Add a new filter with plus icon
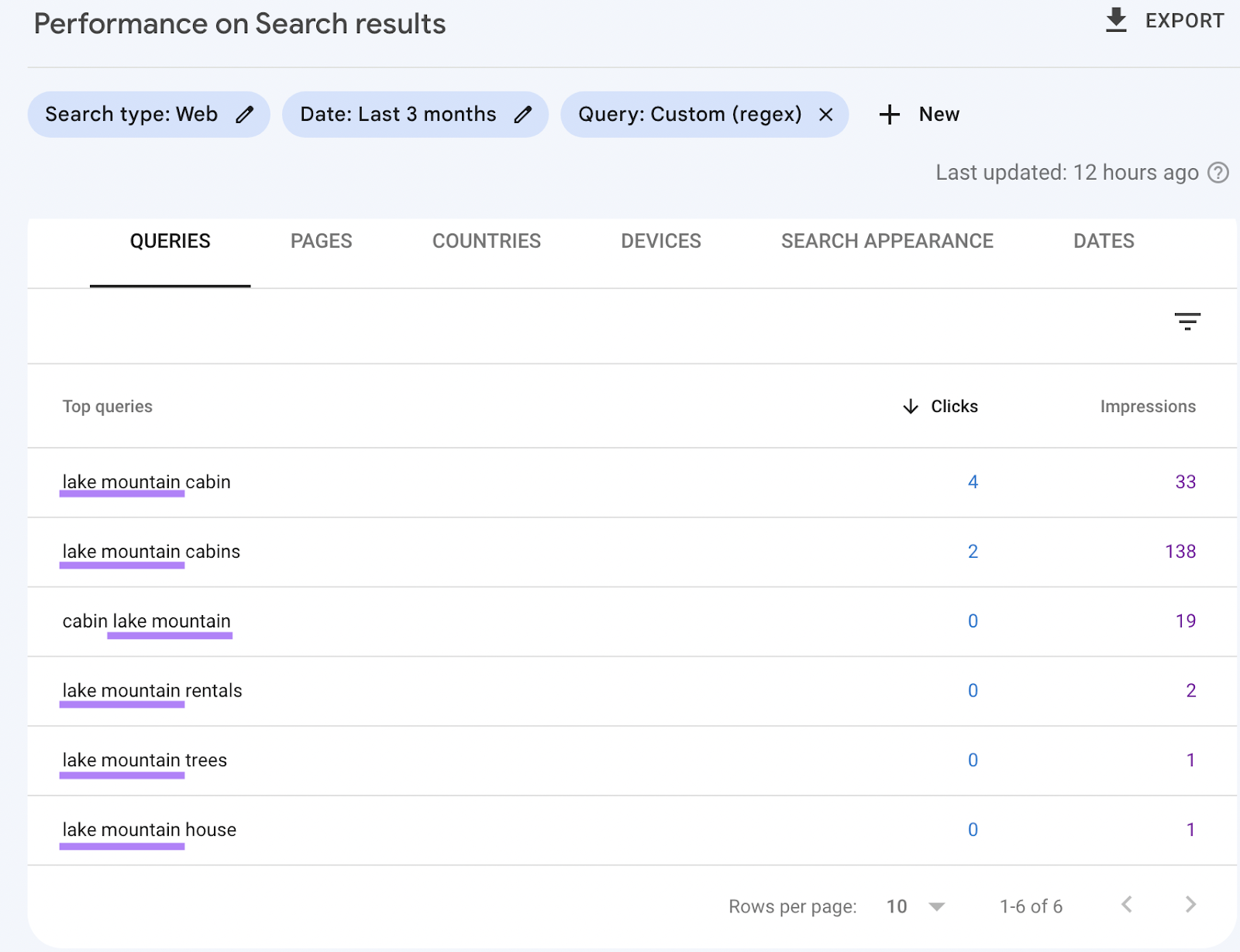 pyautogui.click(x=890, y=115)
